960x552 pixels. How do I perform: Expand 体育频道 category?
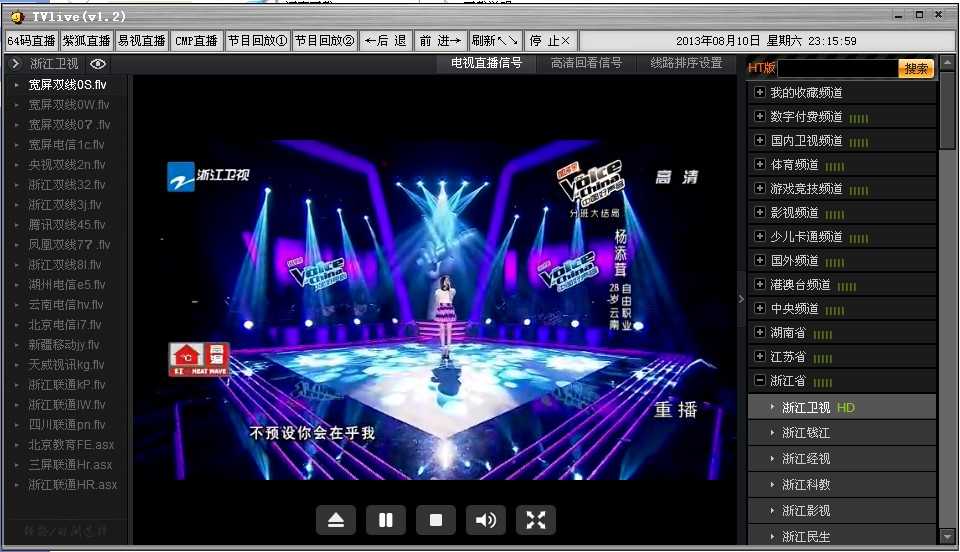842,165
